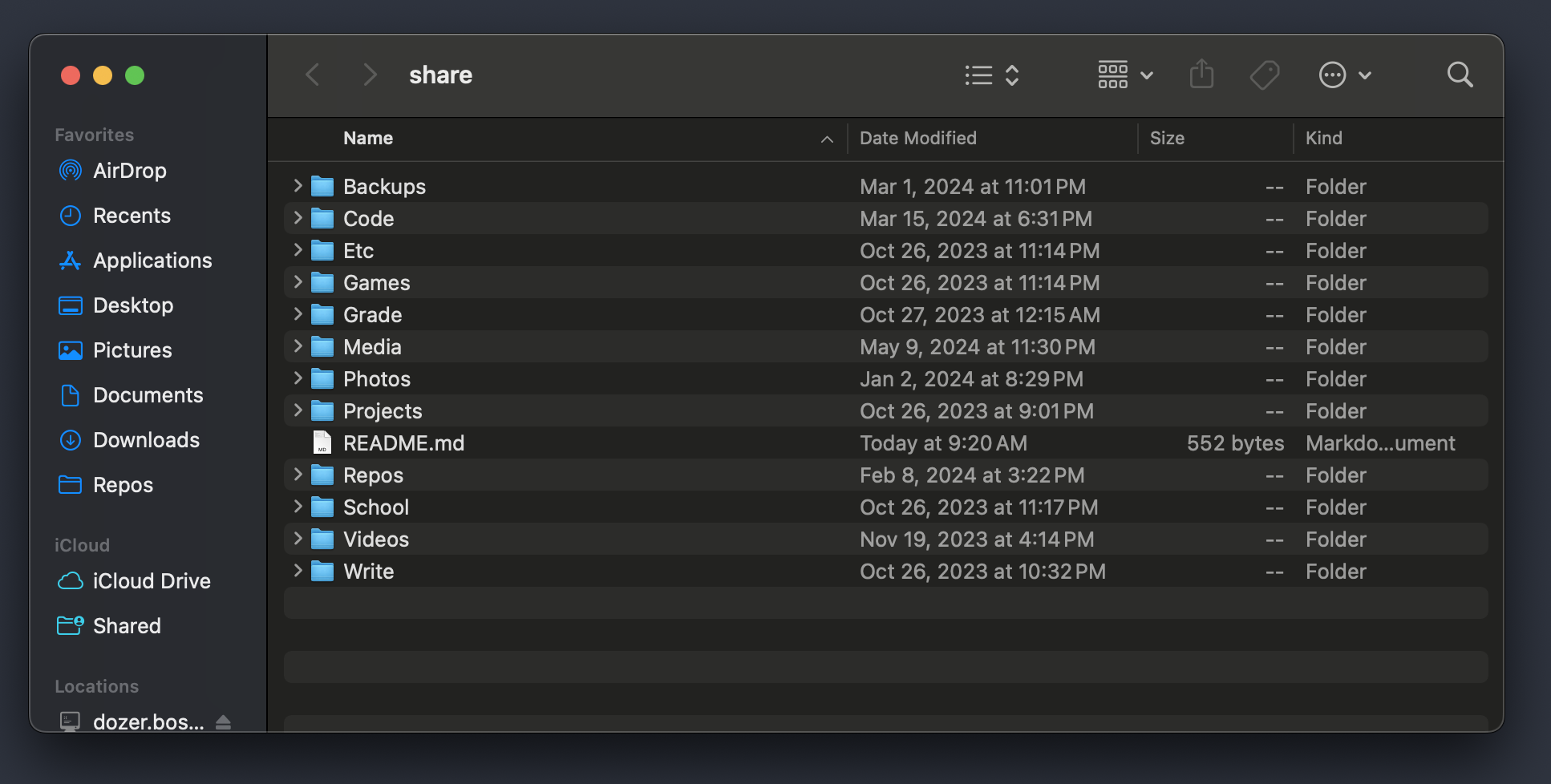Select Recents in the Favorites sidebar

coord(132,215)
